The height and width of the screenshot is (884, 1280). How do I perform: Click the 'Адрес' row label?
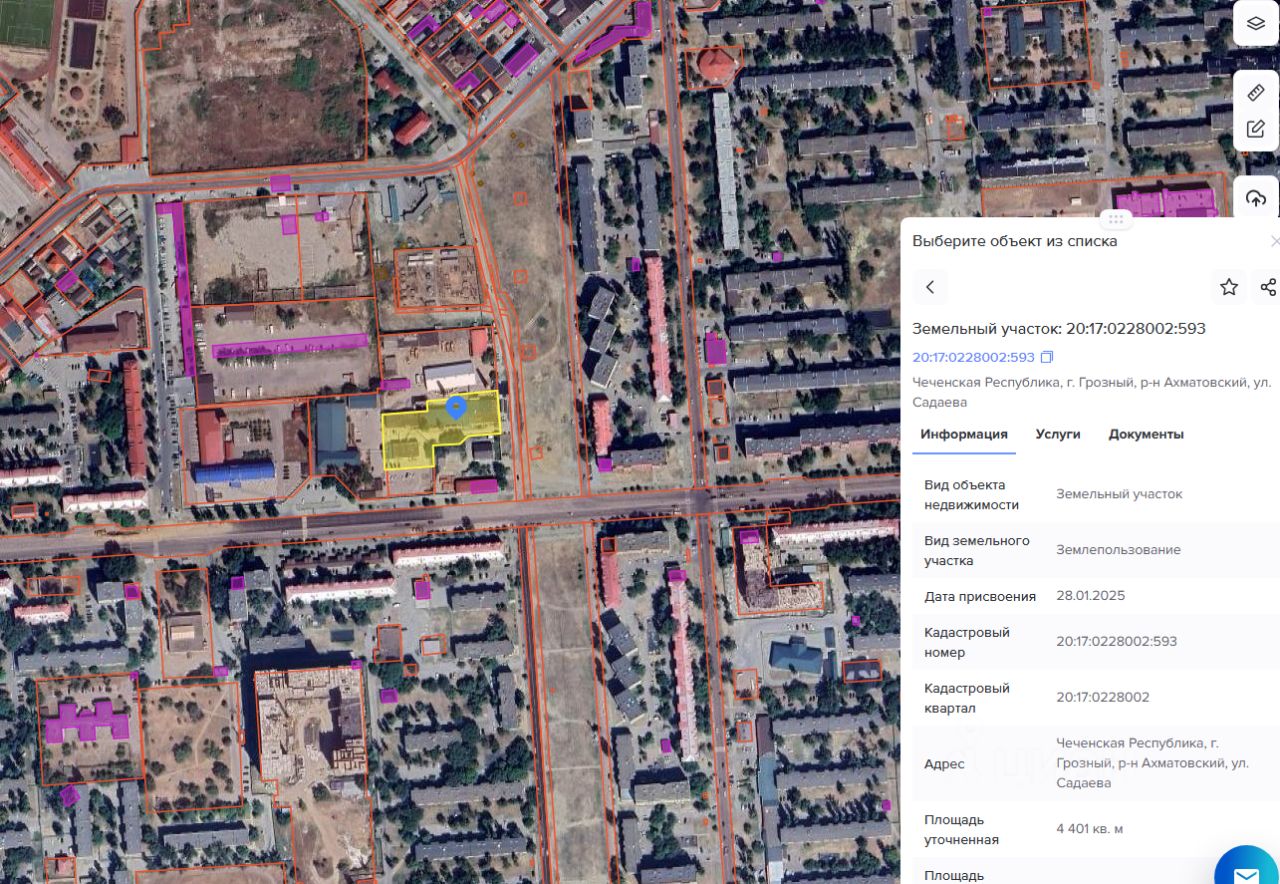(x=945, y=763)
